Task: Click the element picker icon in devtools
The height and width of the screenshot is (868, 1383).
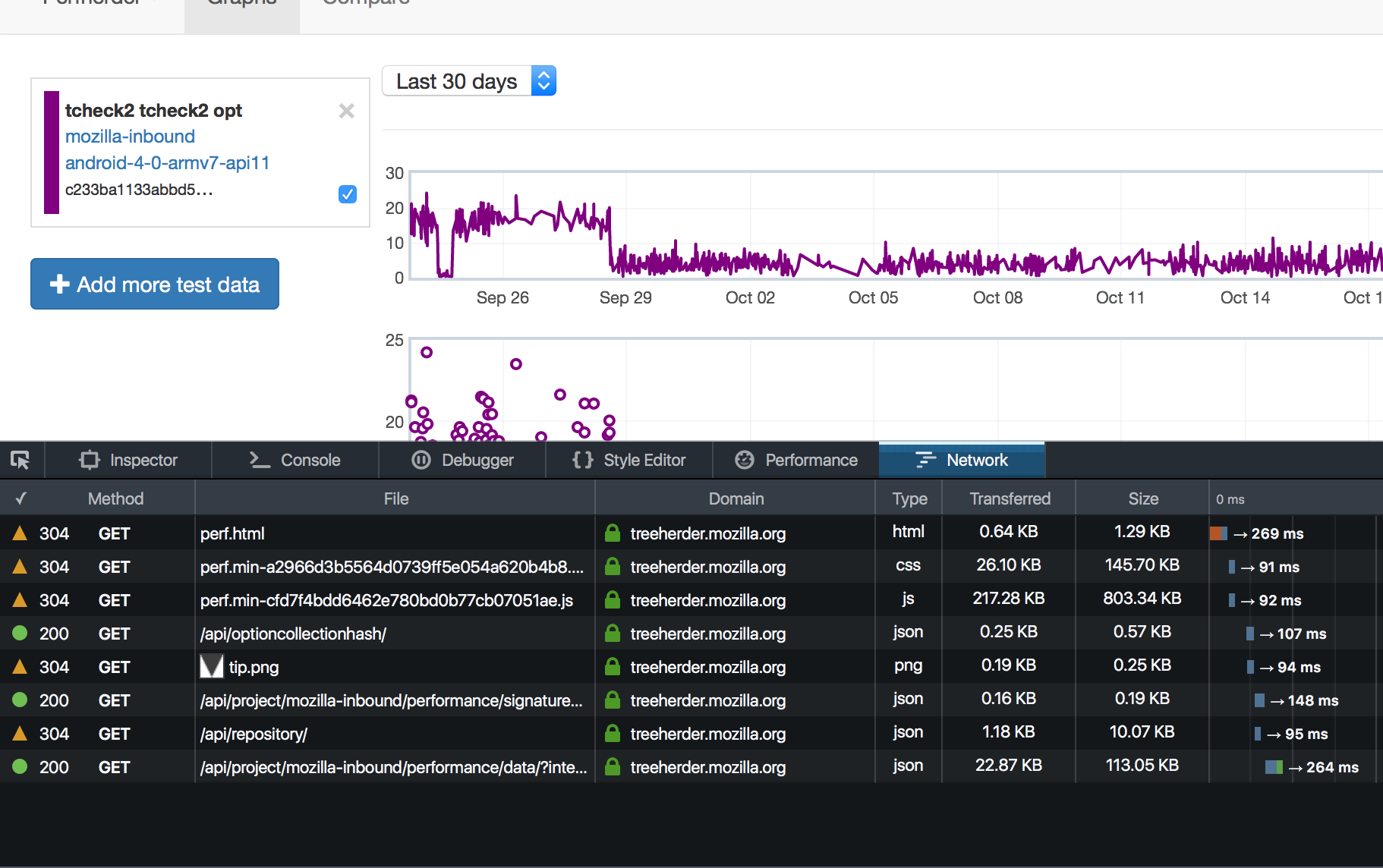Action: click(20, 460)
